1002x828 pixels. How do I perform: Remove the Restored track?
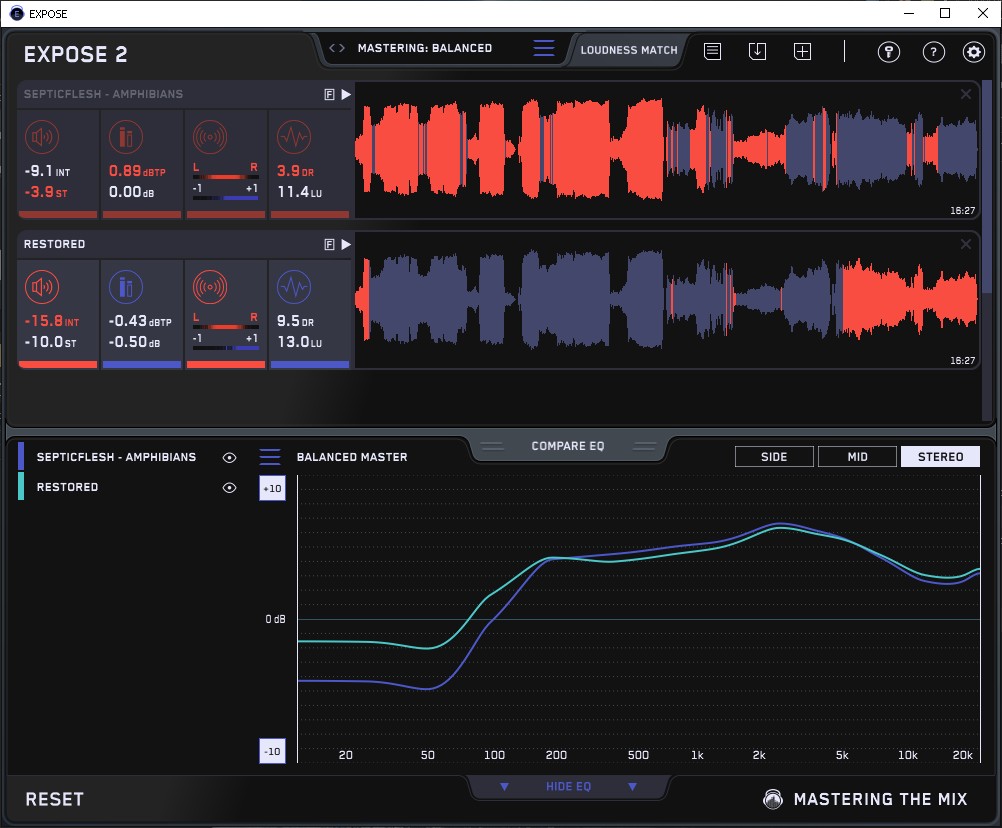point(966,245)
